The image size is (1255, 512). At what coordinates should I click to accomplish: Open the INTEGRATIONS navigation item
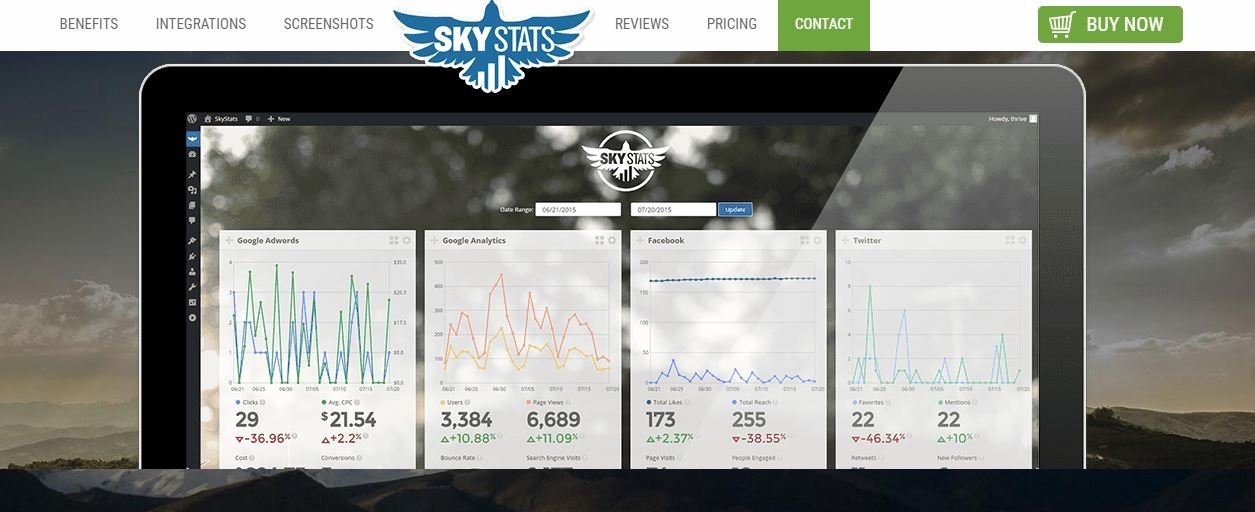coord(201,24)
